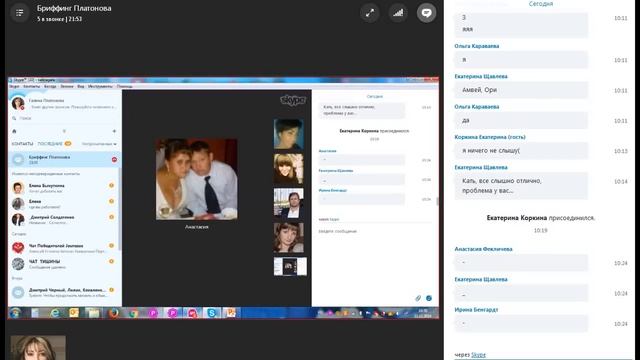The height and width of the screenshot is (360, 640).
Task: Select message 'Амвей, Ори'
Action: pos(521,90)
